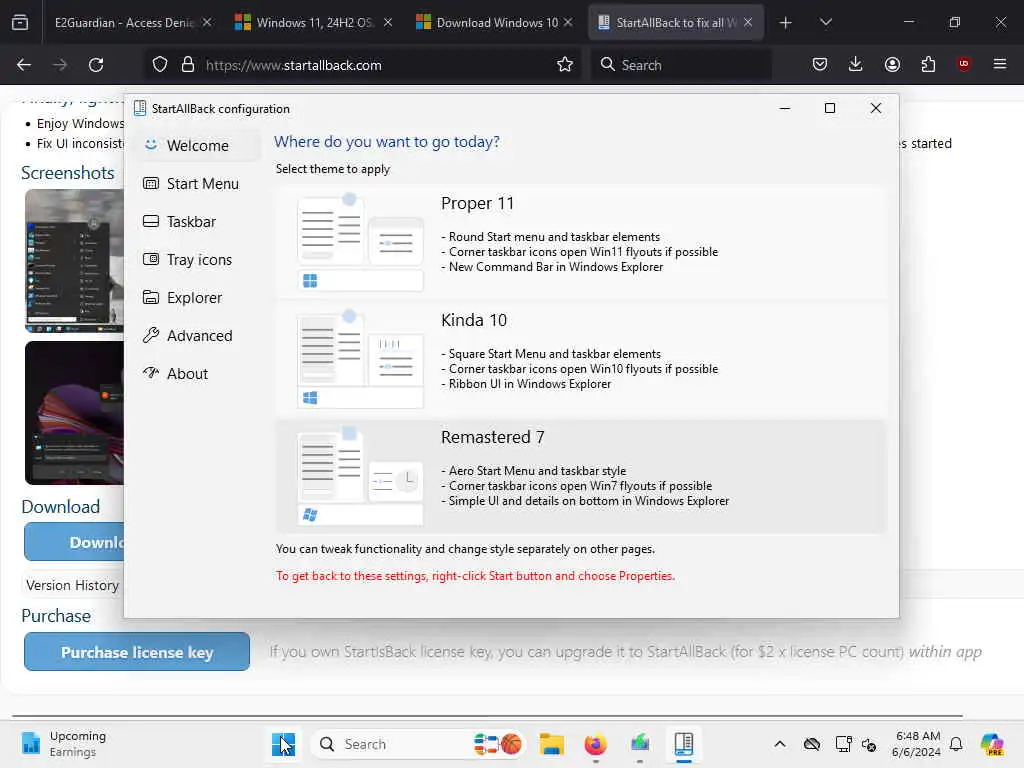Close the Download Windows 10 tab
1024x768 pixels.
click(x=568, y=22)
